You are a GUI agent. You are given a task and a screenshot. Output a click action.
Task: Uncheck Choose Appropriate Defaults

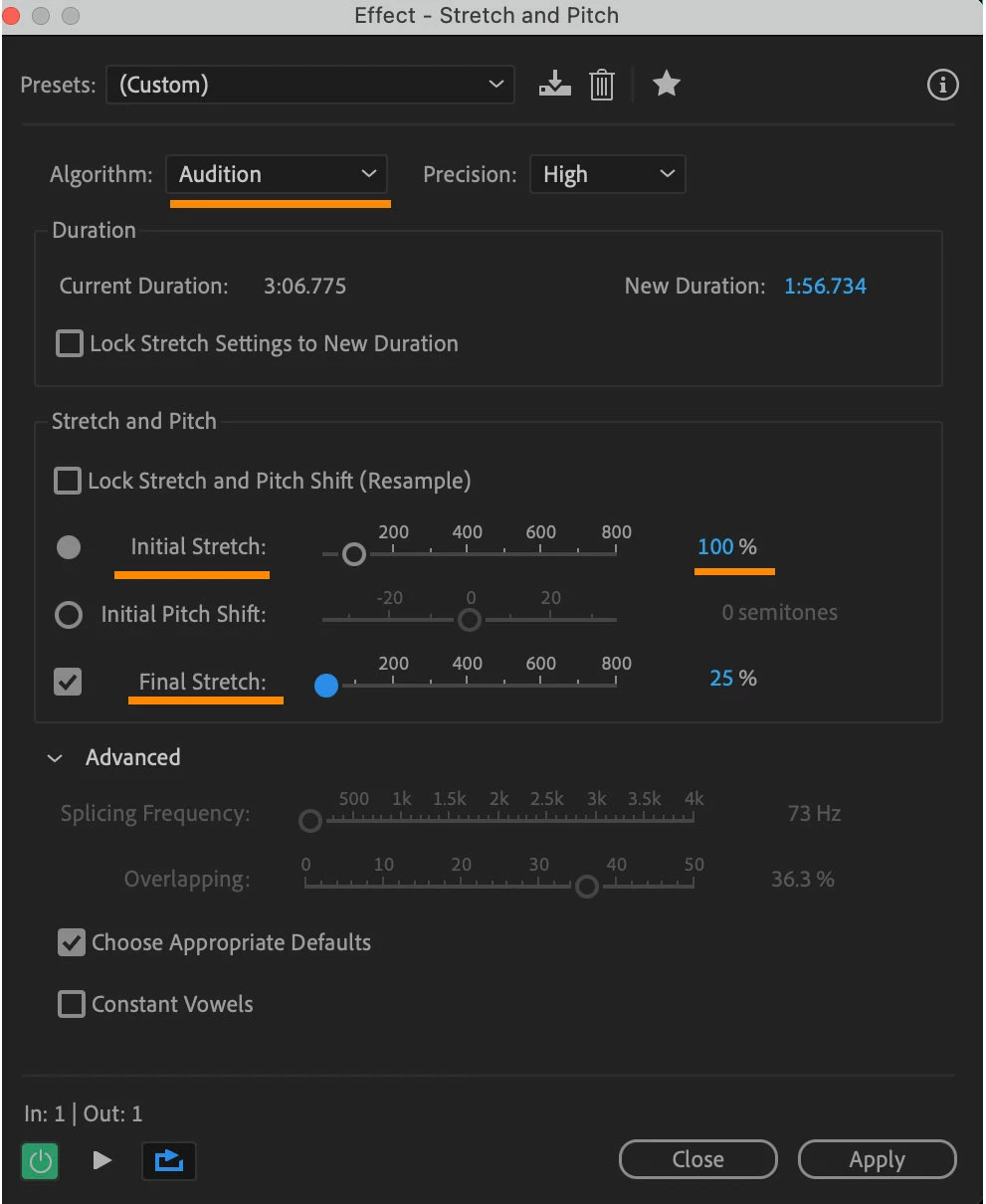click(72, 942)
